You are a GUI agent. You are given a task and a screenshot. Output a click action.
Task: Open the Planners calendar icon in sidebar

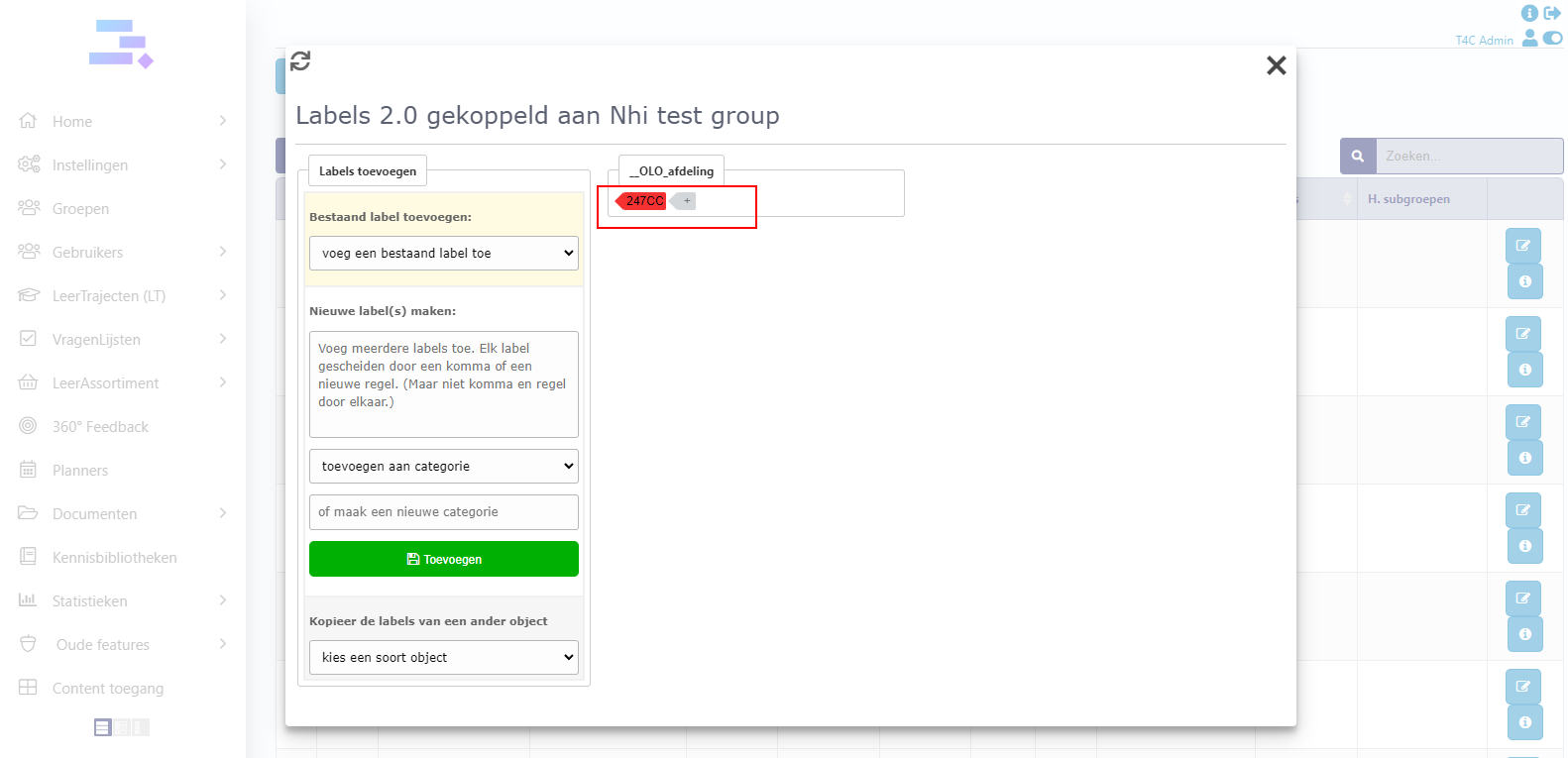28,470
